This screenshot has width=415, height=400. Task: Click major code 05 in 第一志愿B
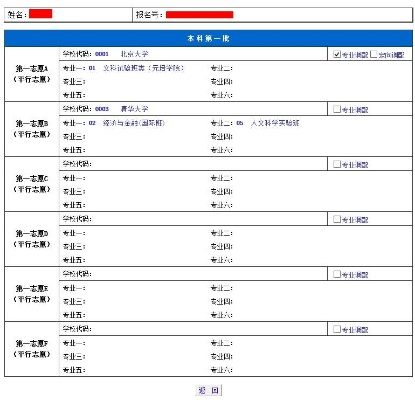click(x=240, y=123)
